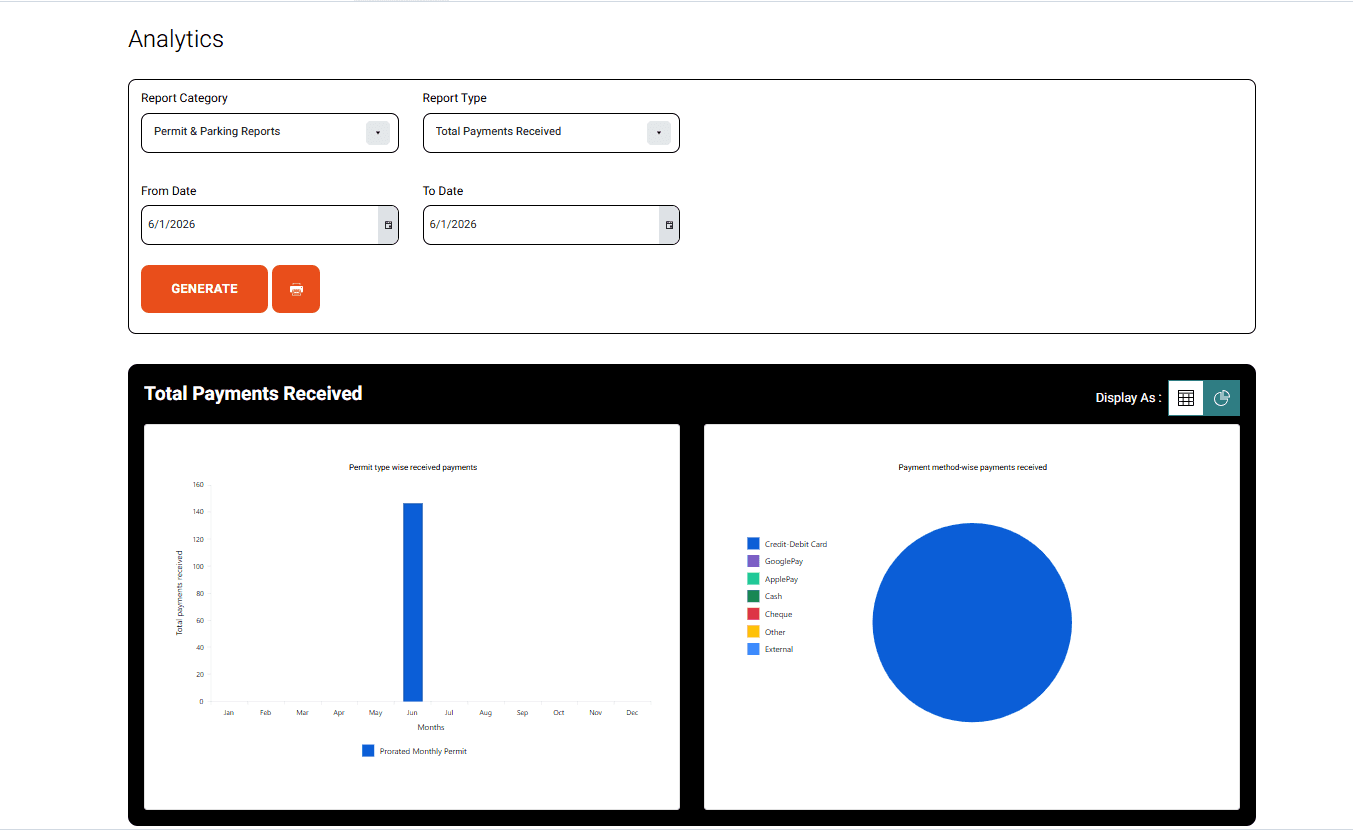Click the Prorated Monthly Permit legend text

(423, 751)
